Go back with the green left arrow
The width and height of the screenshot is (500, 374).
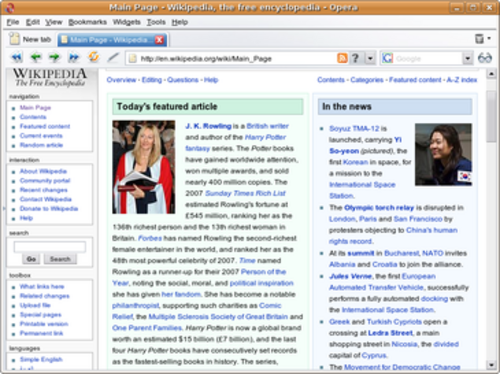[x=36, y=58]
